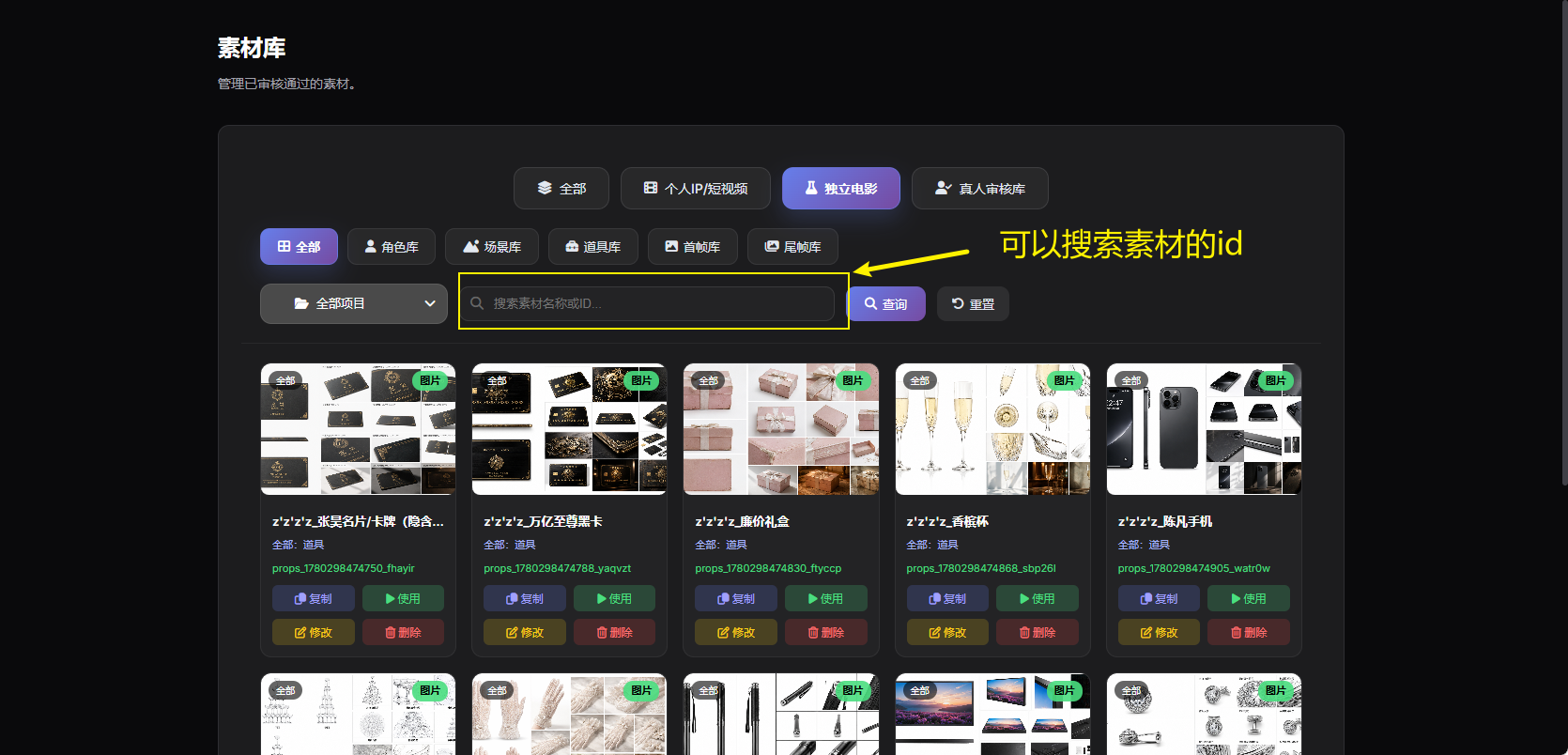Filter by 道具库
1568x755 pixels.
tap(593, 247)
